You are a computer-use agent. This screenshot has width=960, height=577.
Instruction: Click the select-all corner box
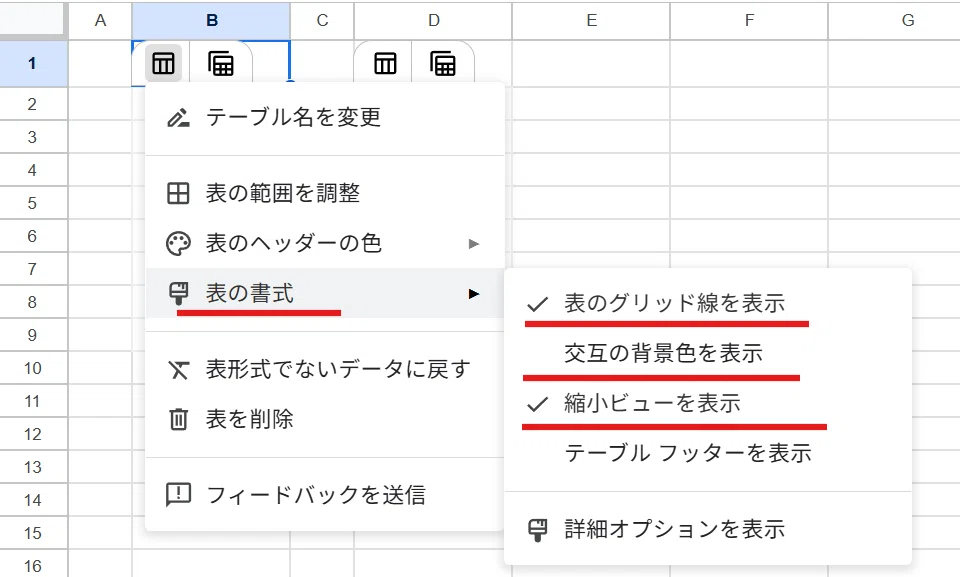[x=32, y=20]
